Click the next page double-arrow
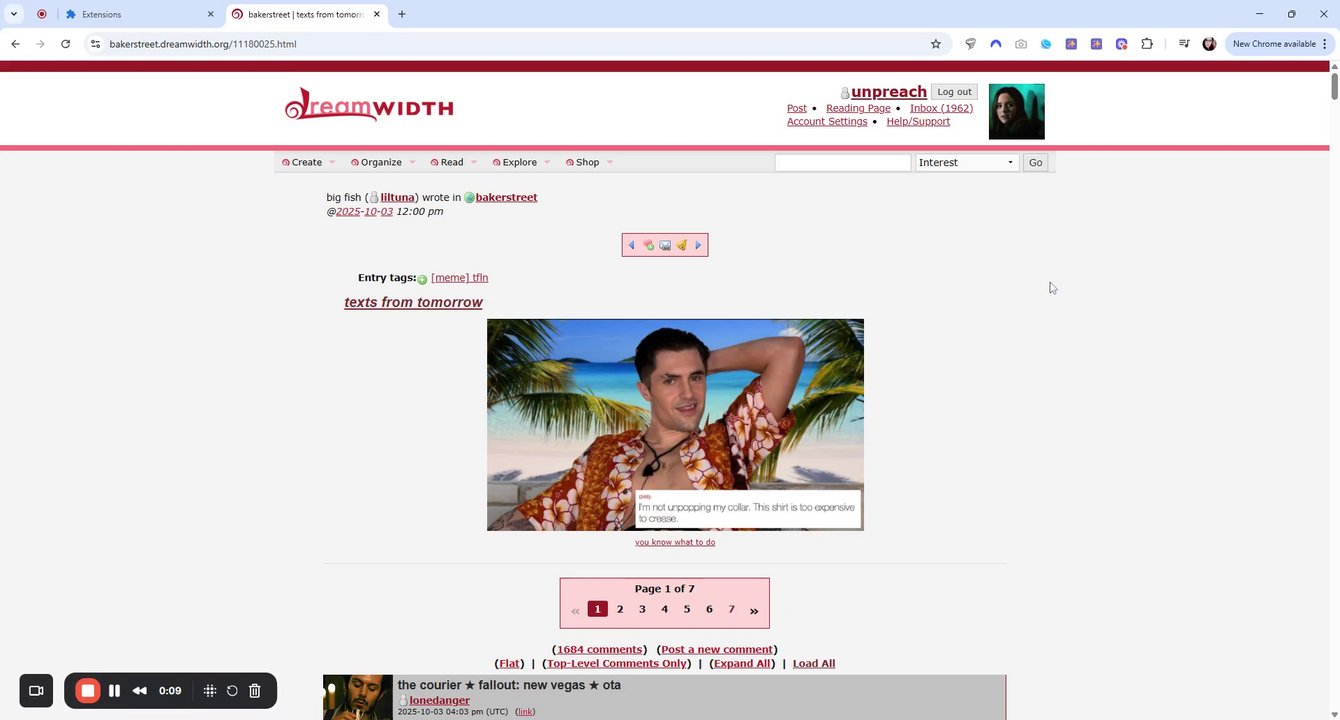 pos(754,610)
